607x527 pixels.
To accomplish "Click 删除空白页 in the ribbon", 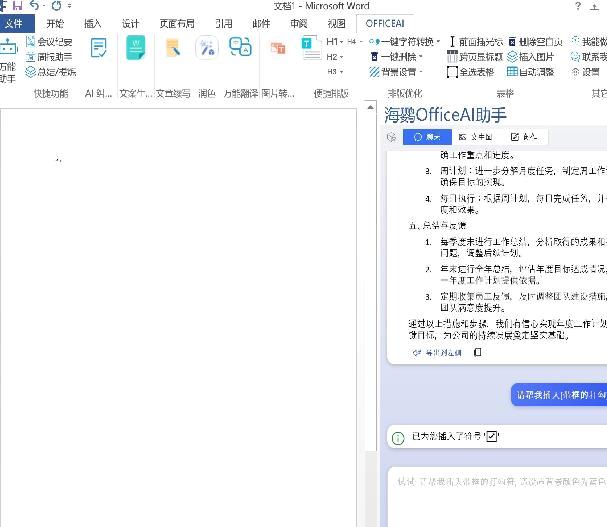I will pos(535,41).
